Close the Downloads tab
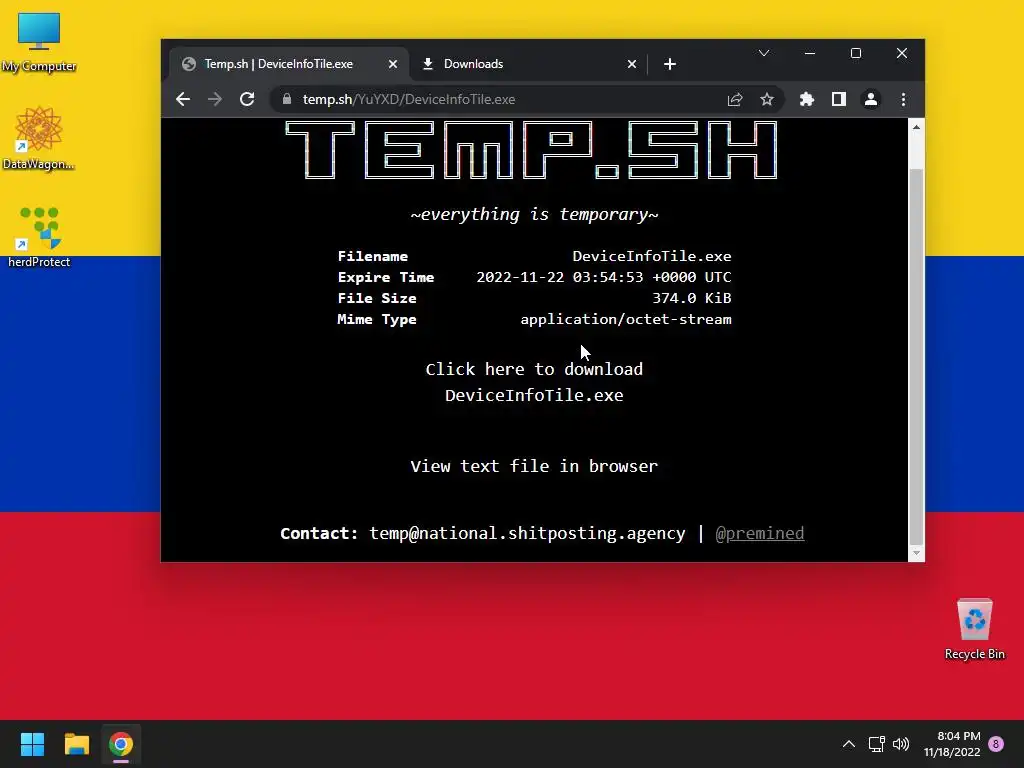Viewport: 1024px width, 768px height. (632, 64)
